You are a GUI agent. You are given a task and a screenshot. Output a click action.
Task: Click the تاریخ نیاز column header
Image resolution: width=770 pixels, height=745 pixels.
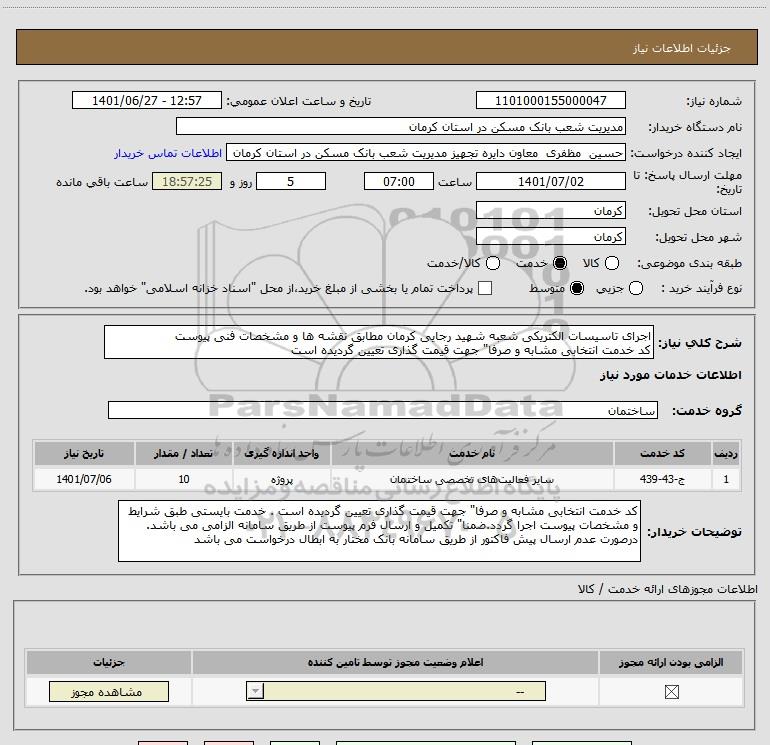[x=84, y=453]
